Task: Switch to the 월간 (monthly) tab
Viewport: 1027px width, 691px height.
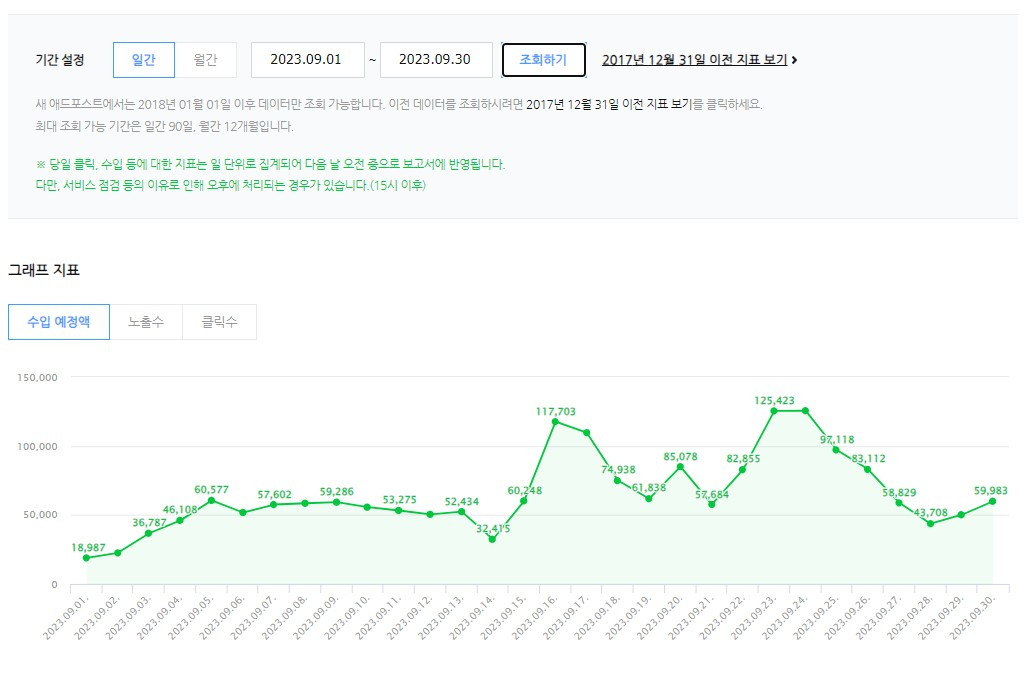Action: 206,59
